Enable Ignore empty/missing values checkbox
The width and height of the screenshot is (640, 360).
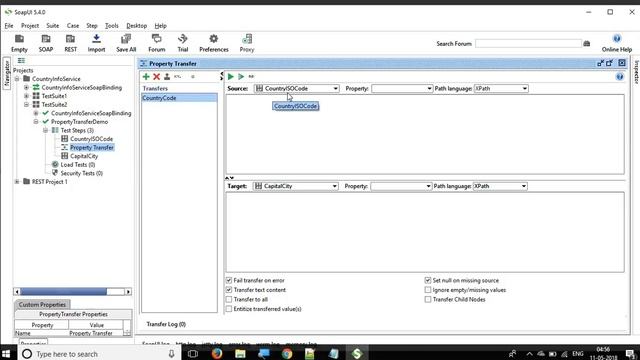pos(428,290)
